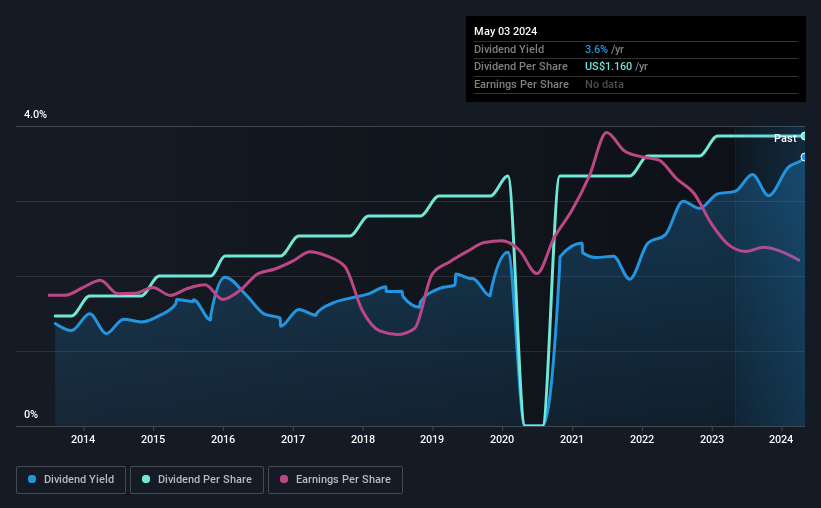821x508 pixels.
Task: Select the 2024 label on the x-axis
Action: coord(781,439)
